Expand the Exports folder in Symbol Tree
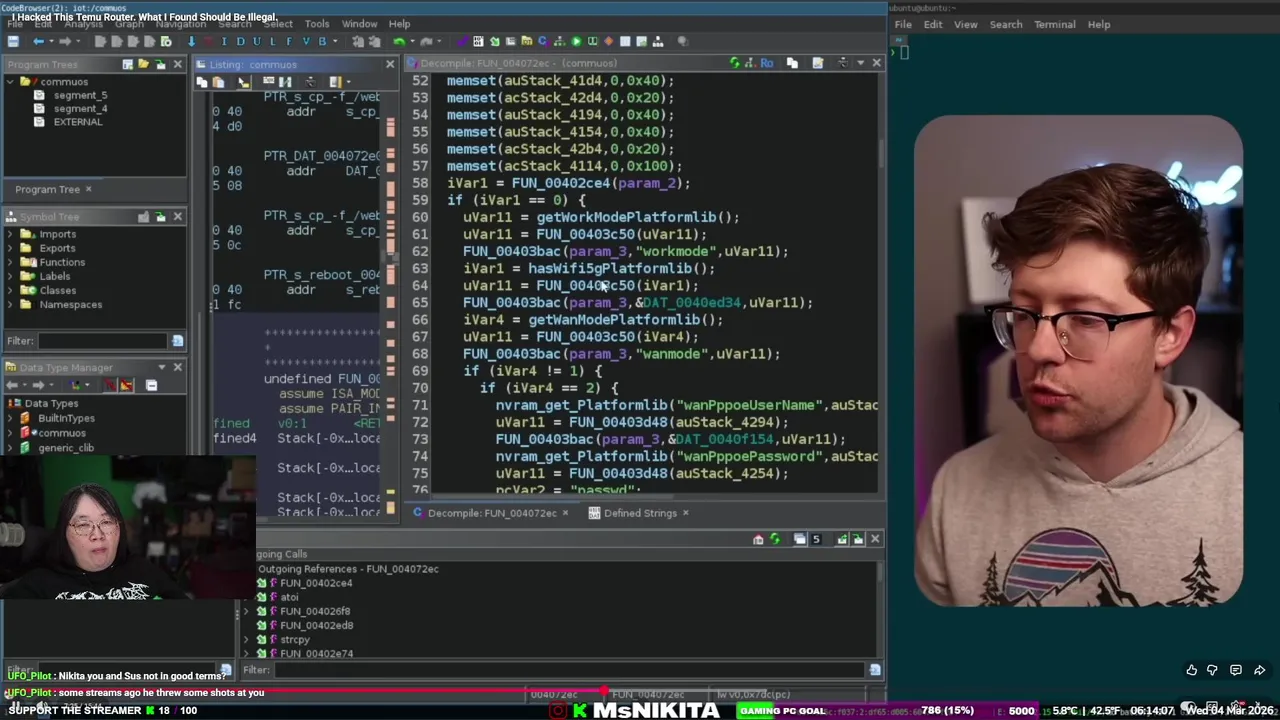1280x720 pixels. [x=11, y=248]
